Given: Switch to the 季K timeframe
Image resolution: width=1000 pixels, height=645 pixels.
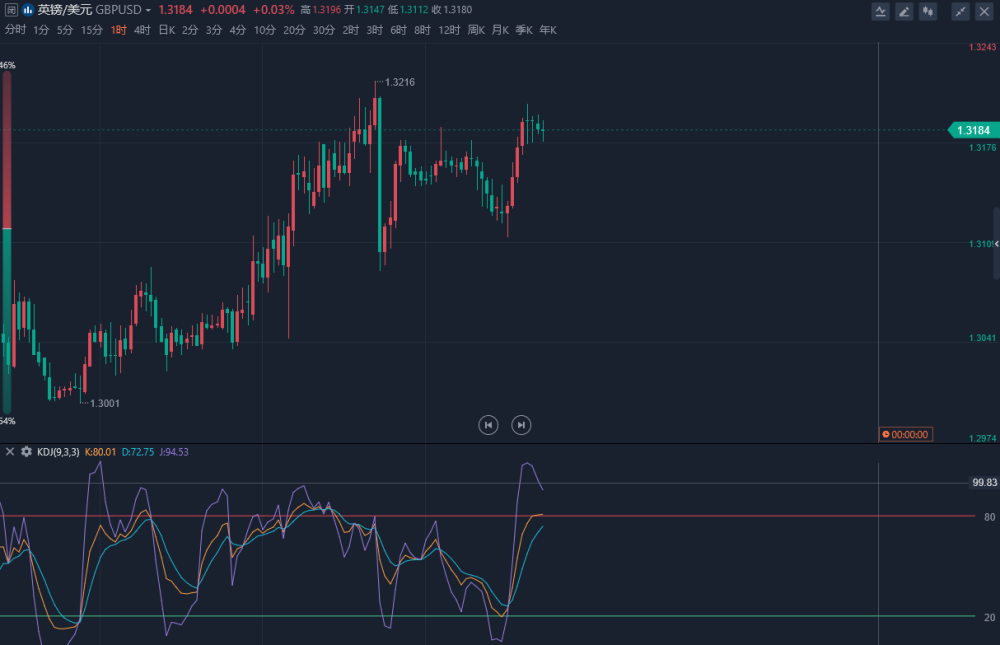Looking at the screenshot, I should tap(524, 30).
